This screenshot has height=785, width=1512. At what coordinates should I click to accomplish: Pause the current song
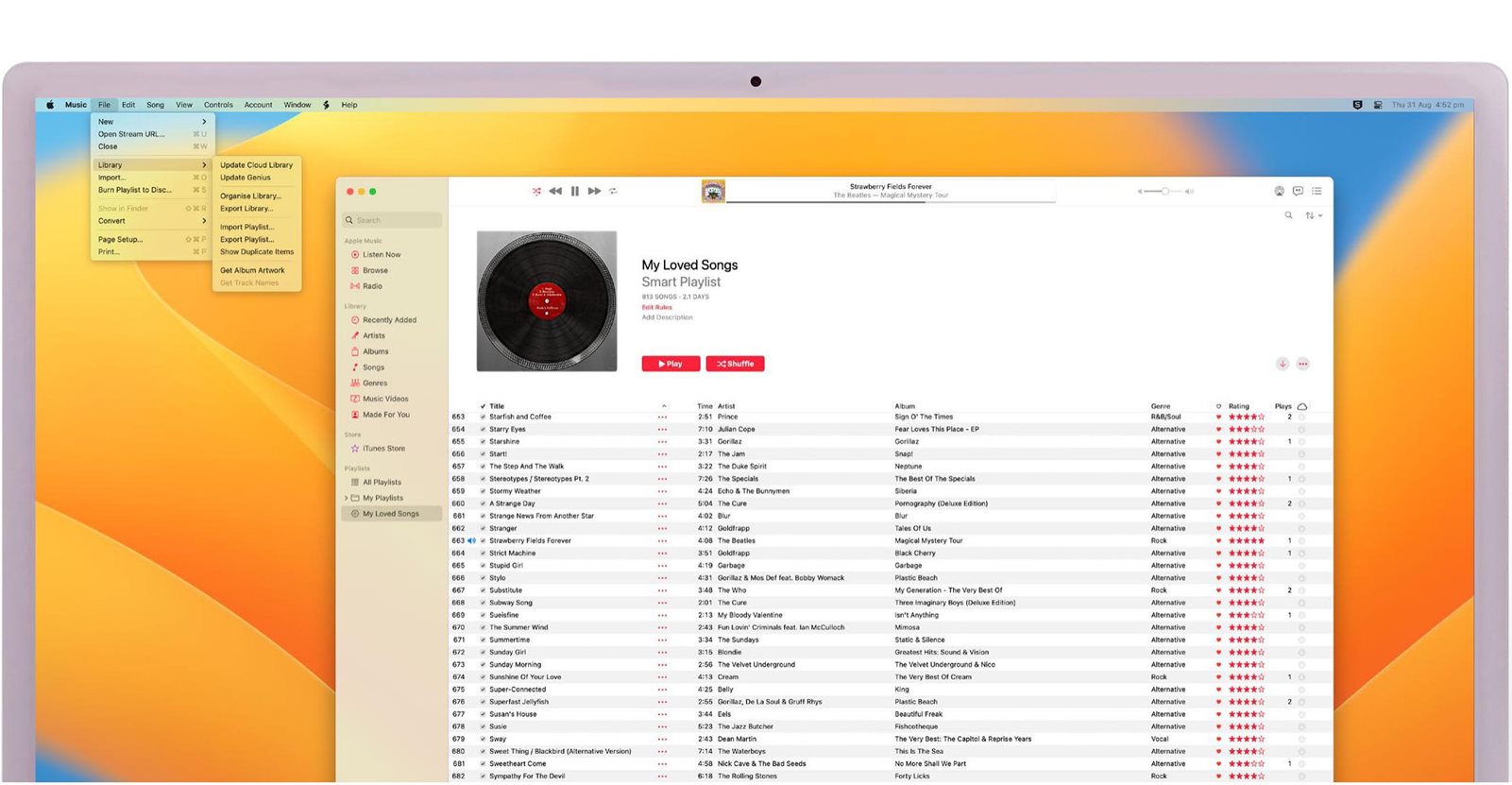point(575,191)
